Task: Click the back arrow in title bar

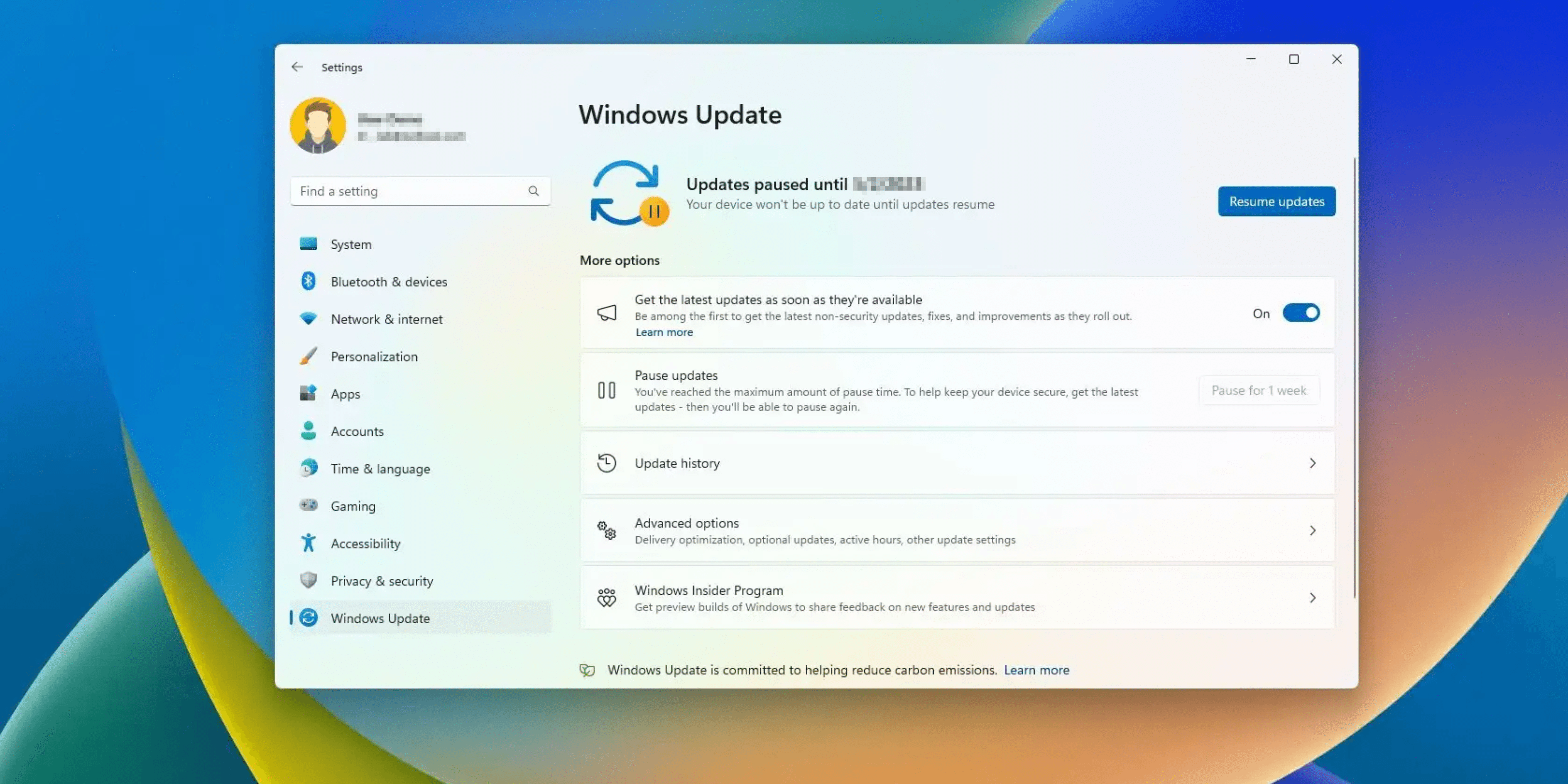Action: coord(297,67)
